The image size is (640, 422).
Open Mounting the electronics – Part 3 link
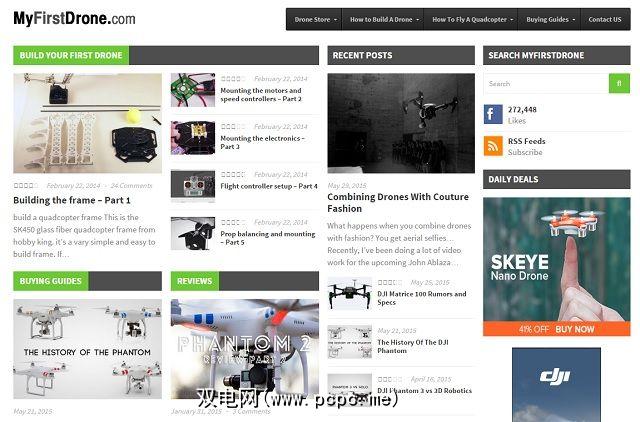click(262, 142)
